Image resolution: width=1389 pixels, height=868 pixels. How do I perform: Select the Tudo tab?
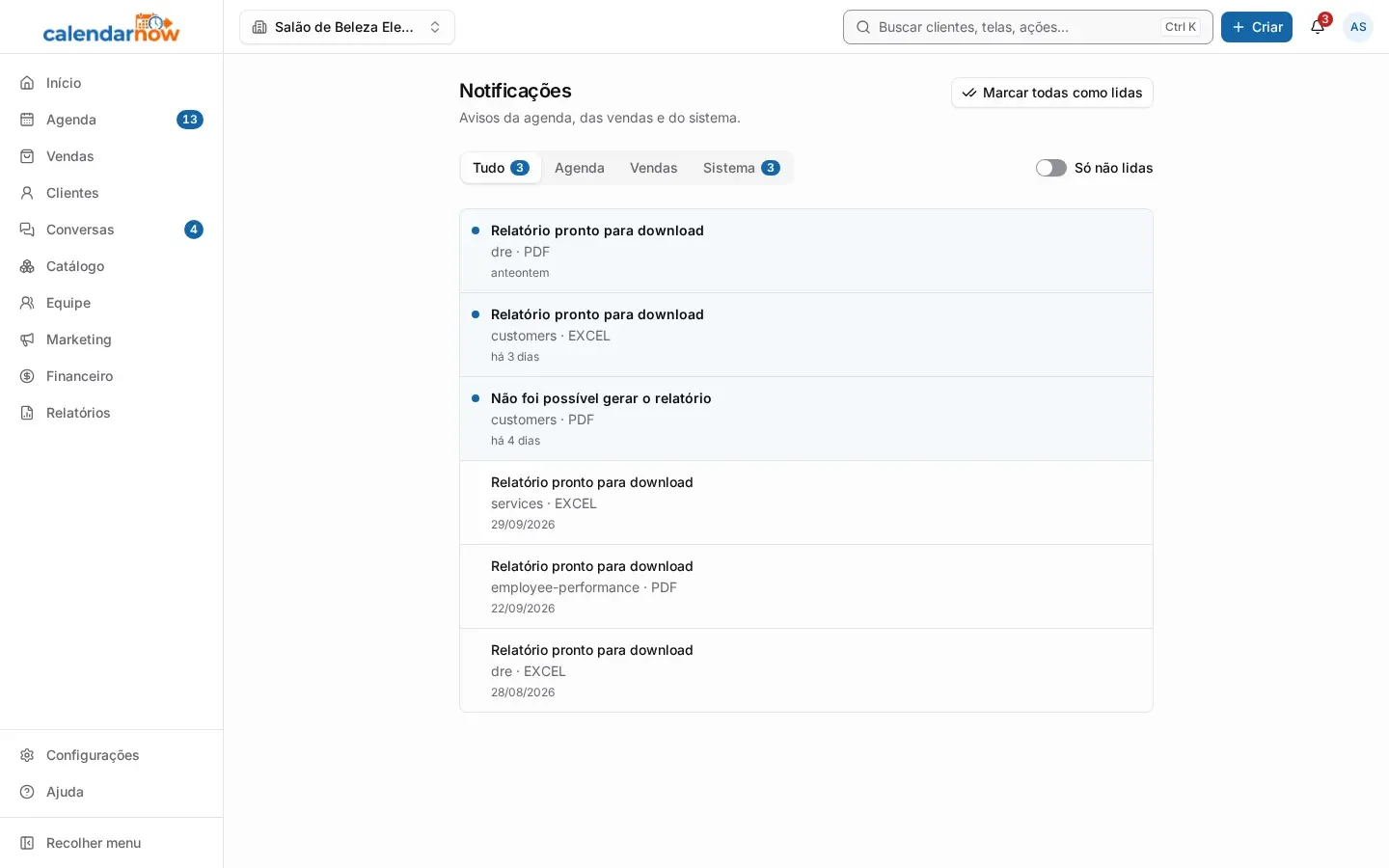coord(501,168)
